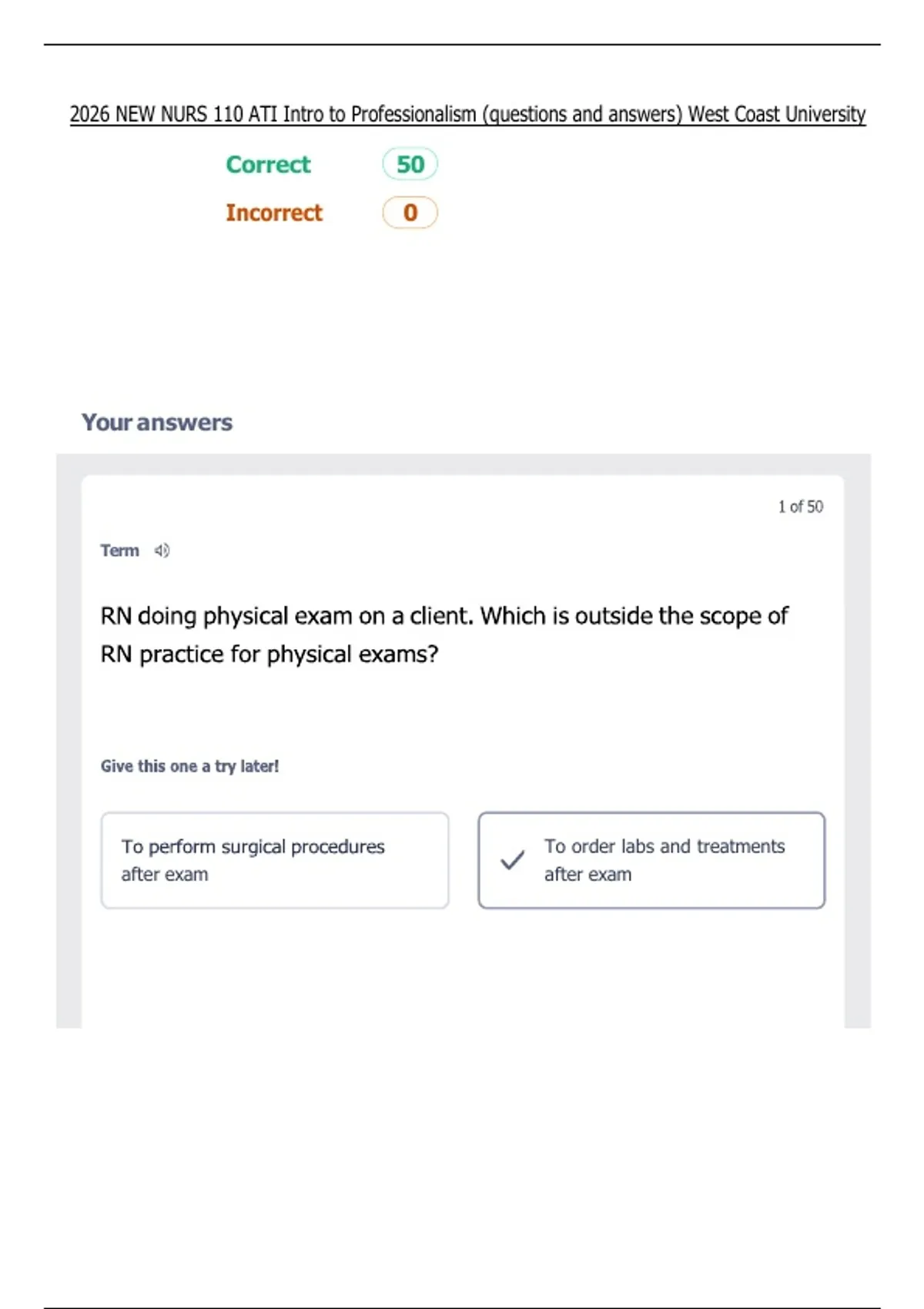Click the blank page area beneath the card

(x=462, y=1155)
